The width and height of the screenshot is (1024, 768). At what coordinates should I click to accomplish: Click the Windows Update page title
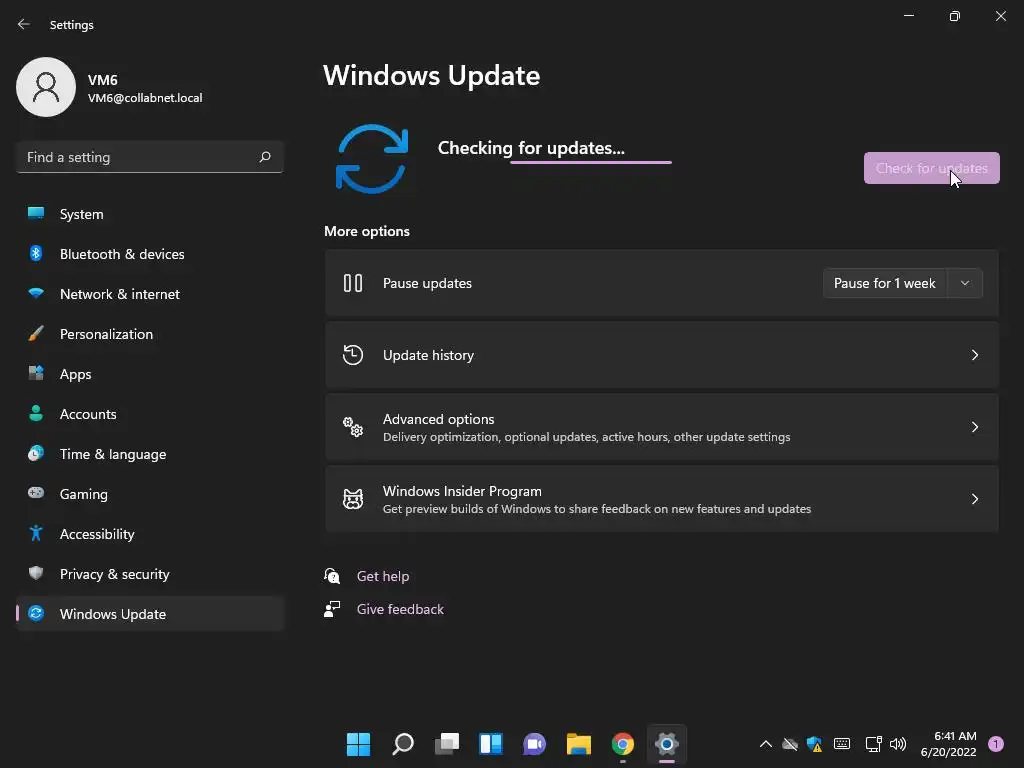tap(431, 75)
